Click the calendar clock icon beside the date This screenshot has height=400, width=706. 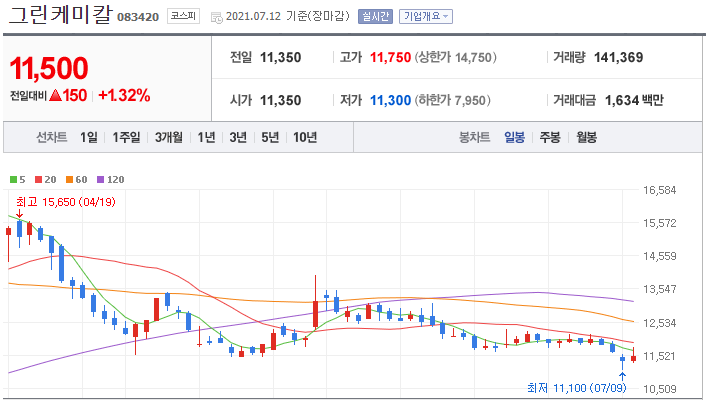coord(217,18)
